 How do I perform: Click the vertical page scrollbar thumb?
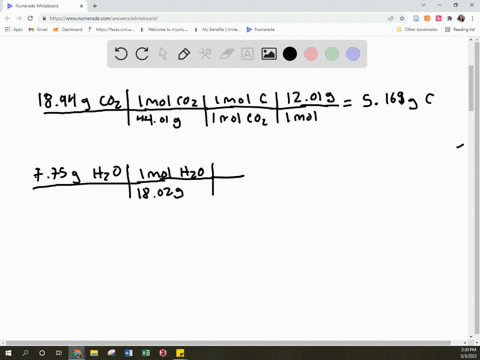point(471,88)
